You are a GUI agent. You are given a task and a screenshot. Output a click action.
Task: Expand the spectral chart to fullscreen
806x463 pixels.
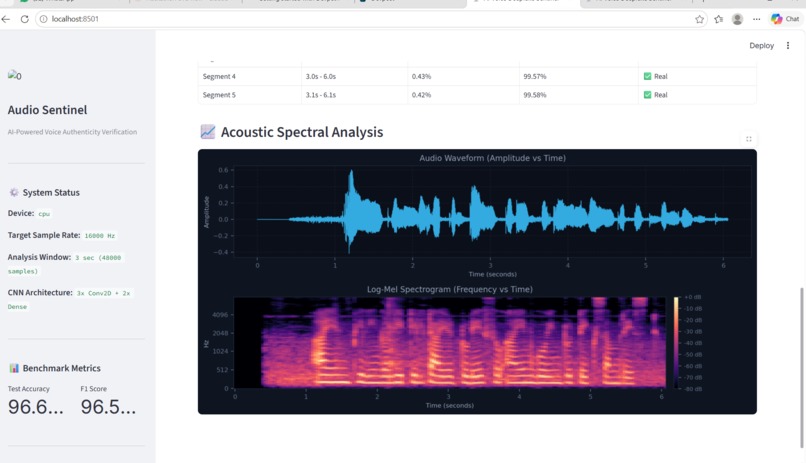[x=748, y=139]
